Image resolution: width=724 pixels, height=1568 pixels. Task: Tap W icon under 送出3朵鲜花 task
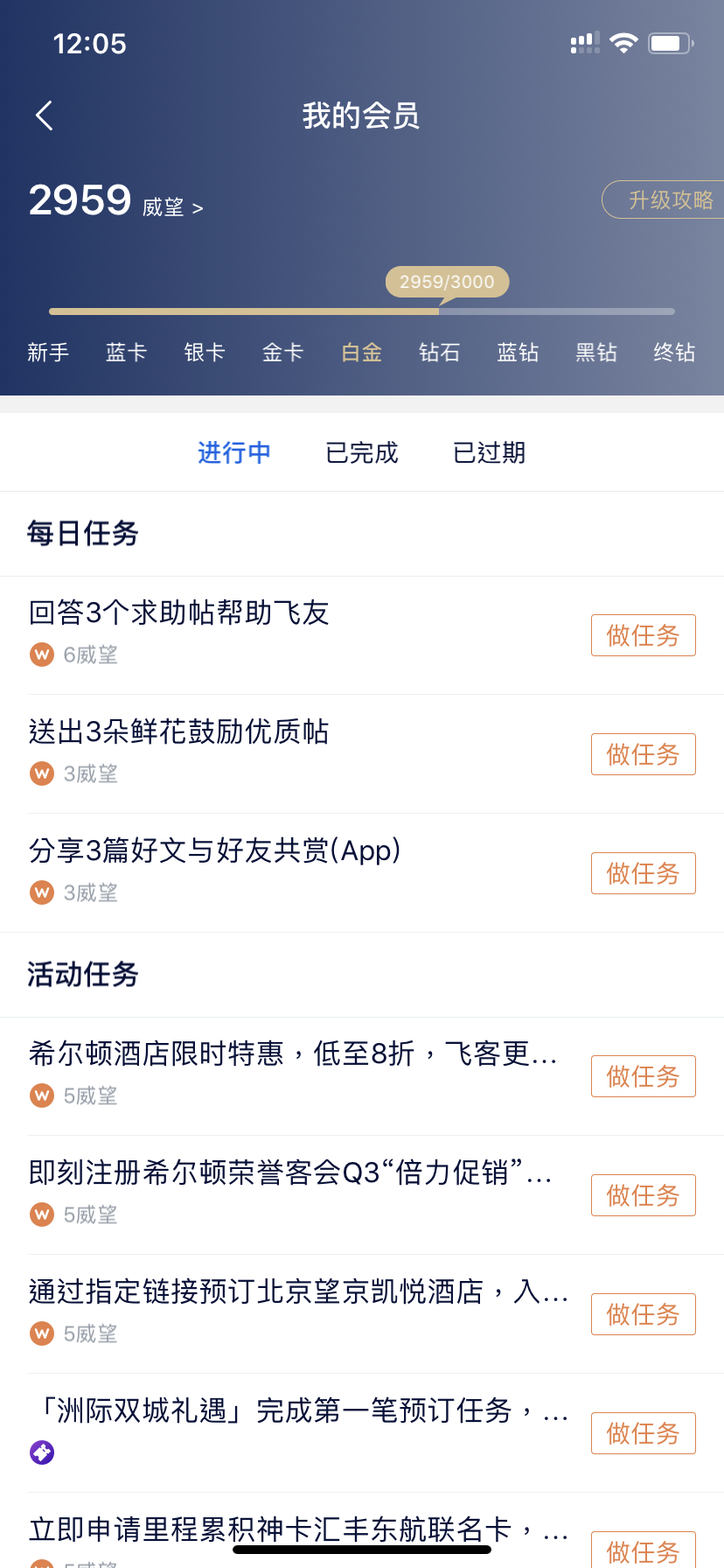pos(42,773)
